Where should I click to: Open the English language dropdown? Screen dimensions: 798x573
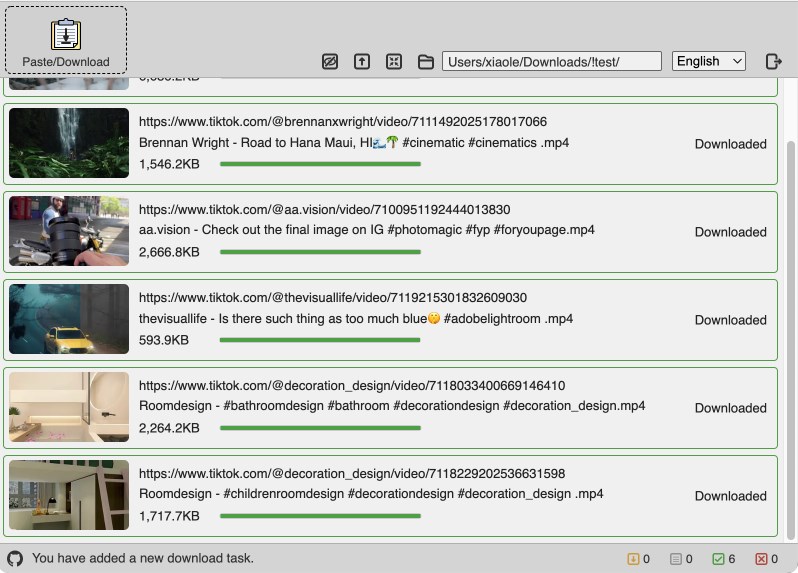click(708, 61)
